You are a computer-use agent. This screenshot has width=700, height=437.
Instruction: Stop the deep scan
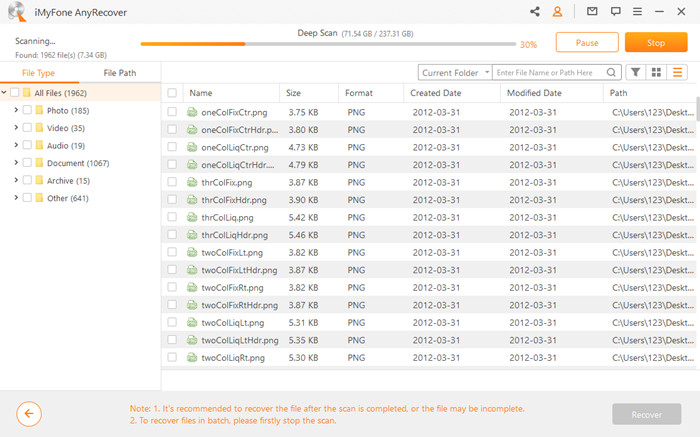(x=656, y=42)
